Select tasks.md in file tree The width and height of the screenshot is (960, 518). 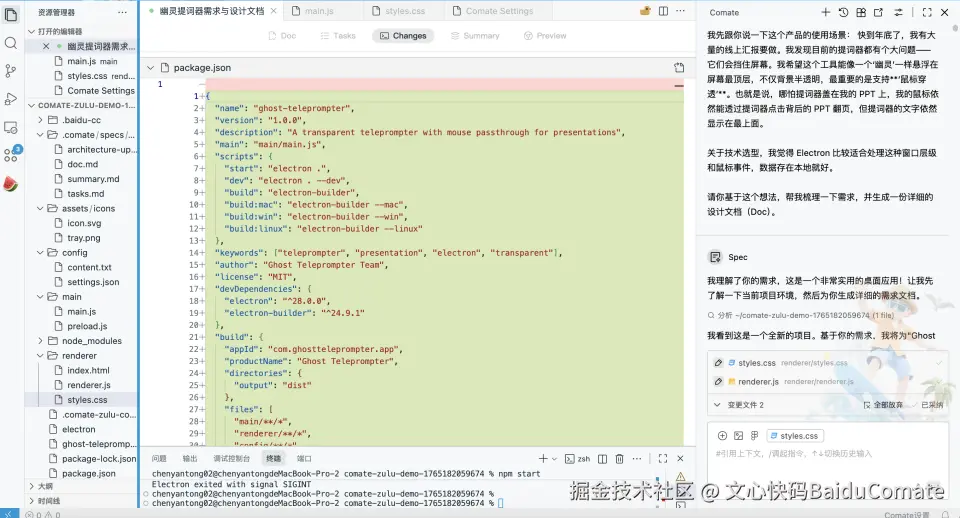(86, 193)
